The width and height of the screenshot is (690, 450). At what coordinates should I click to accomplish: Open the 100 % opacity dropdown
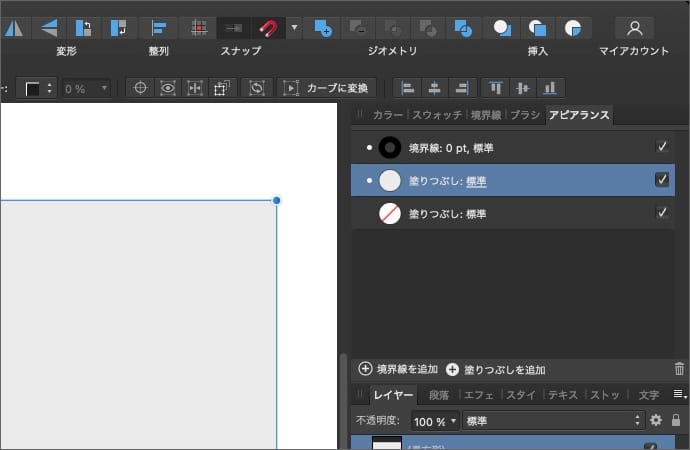[436, 421]
